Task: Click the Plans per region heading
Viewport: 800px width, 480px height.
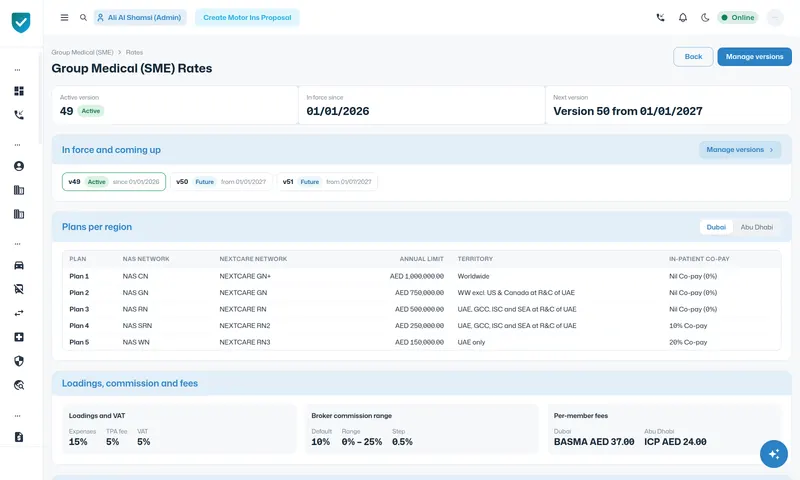Action: 97,227
